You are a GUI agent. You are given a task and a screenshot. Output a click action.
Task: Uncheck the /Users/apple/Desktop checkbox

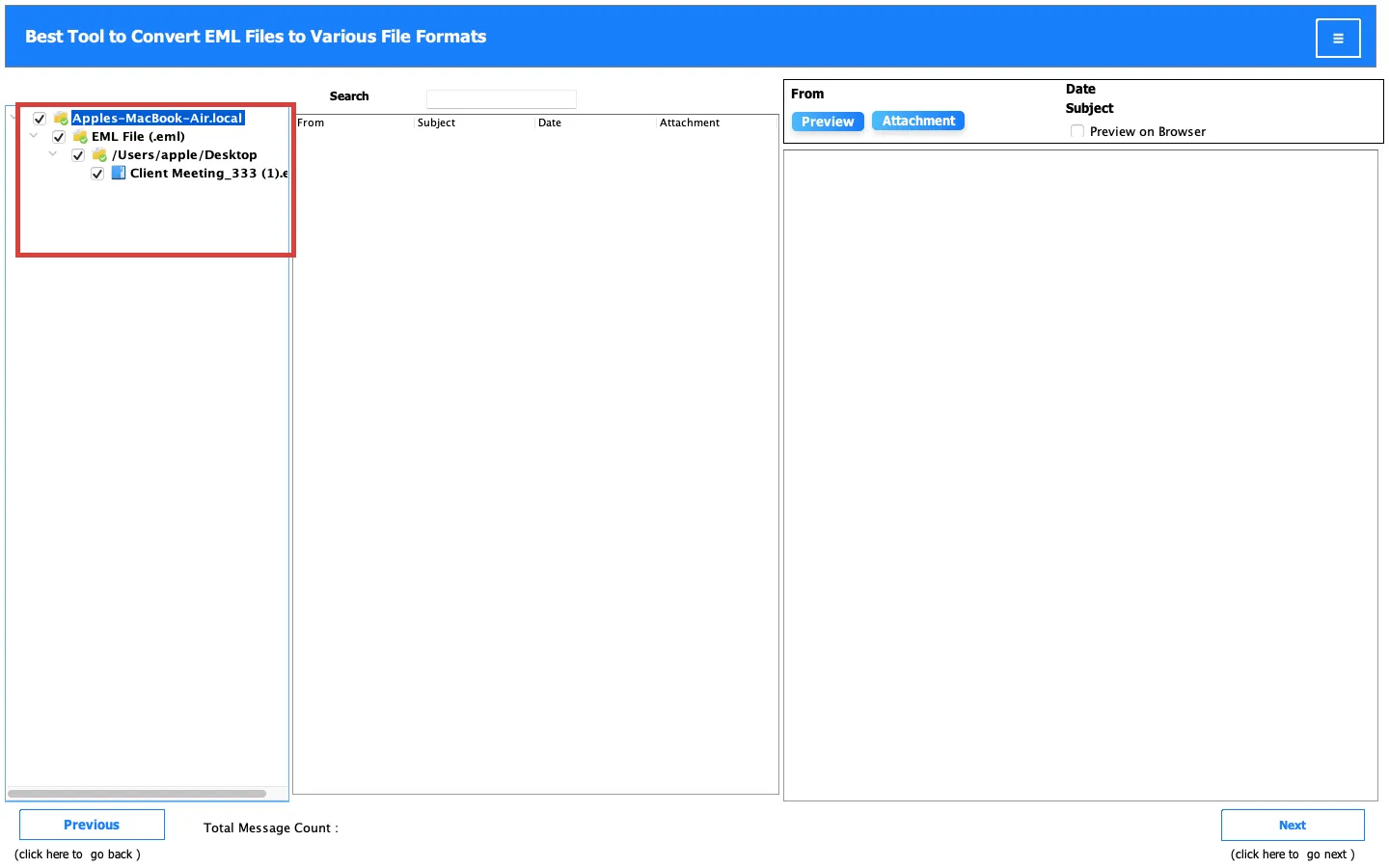click(78, 155)
